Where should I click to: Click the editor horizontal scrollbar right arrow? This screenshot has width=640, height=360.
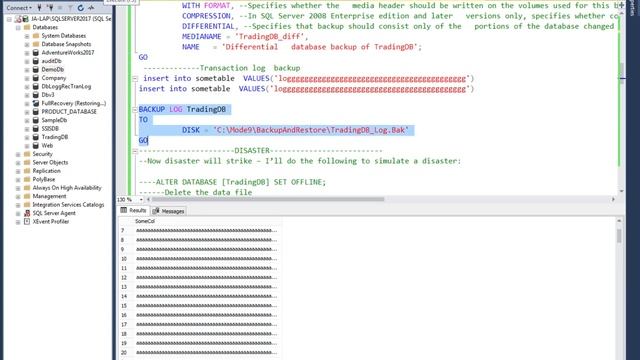pos(613,200)
